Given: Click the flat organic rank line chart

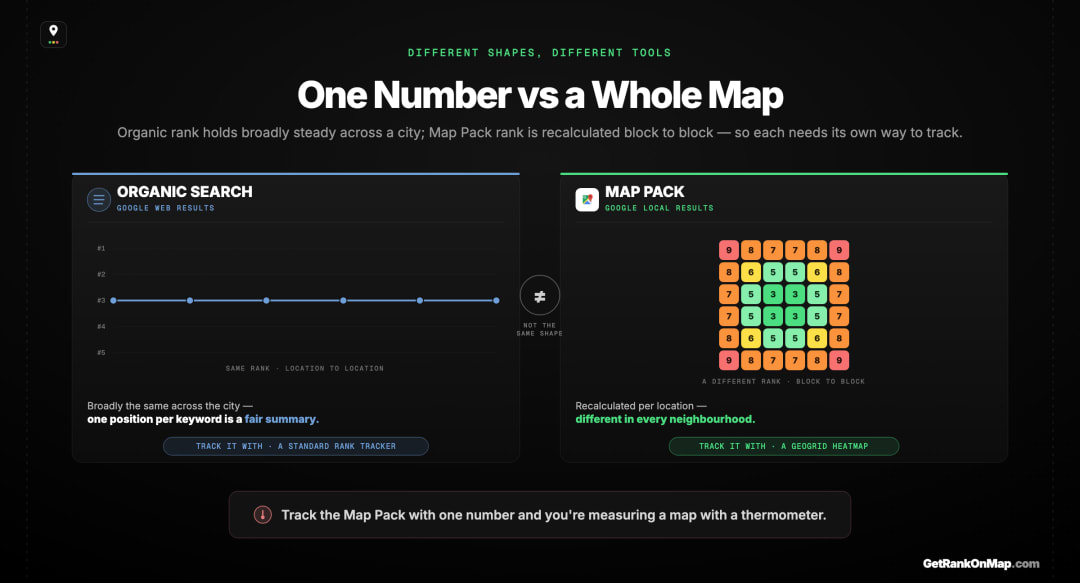Looking at the screenshot, I should coord(304,300).
